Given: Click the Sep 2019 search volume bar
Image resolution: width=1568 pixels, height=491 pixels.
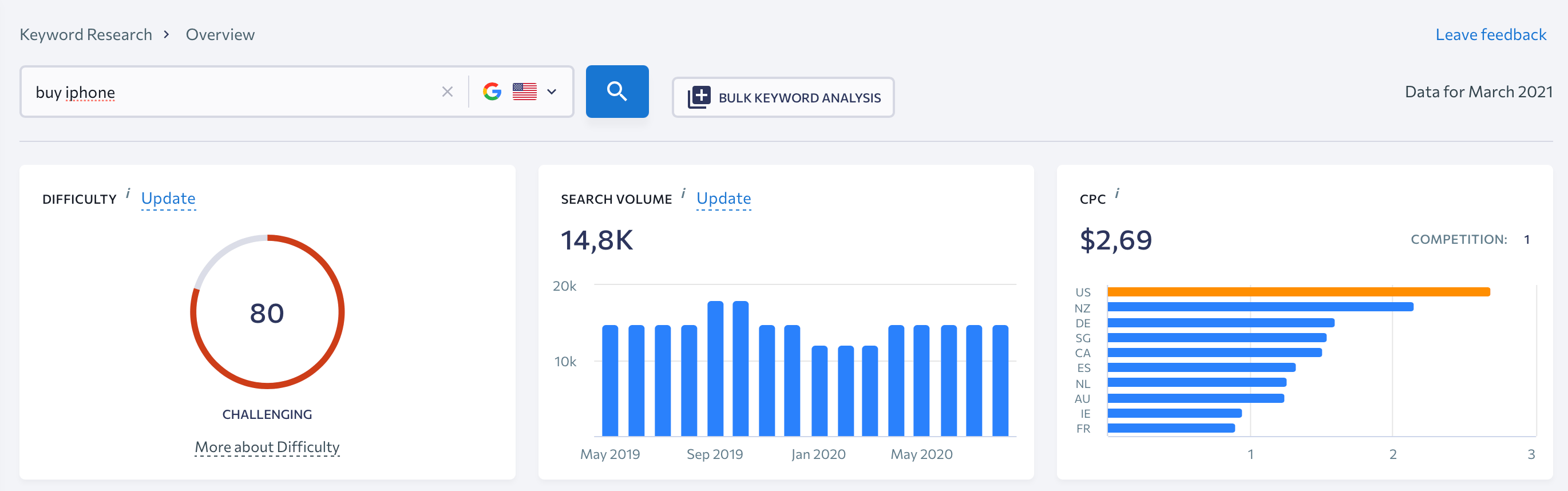Looking at the screenshot, I should (715, 368).
